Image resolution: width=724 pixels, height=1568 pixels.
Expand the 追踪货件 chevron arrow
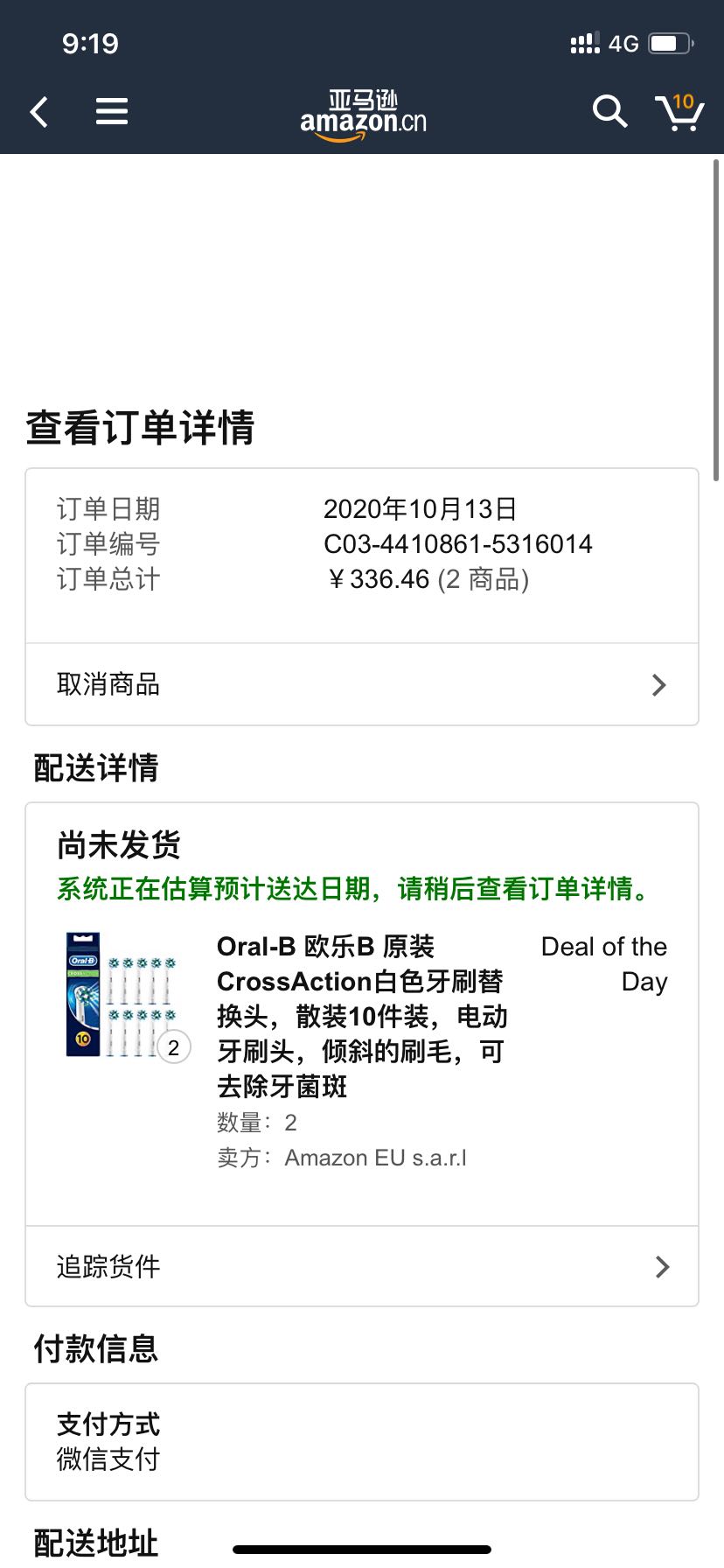point(663,1266)
